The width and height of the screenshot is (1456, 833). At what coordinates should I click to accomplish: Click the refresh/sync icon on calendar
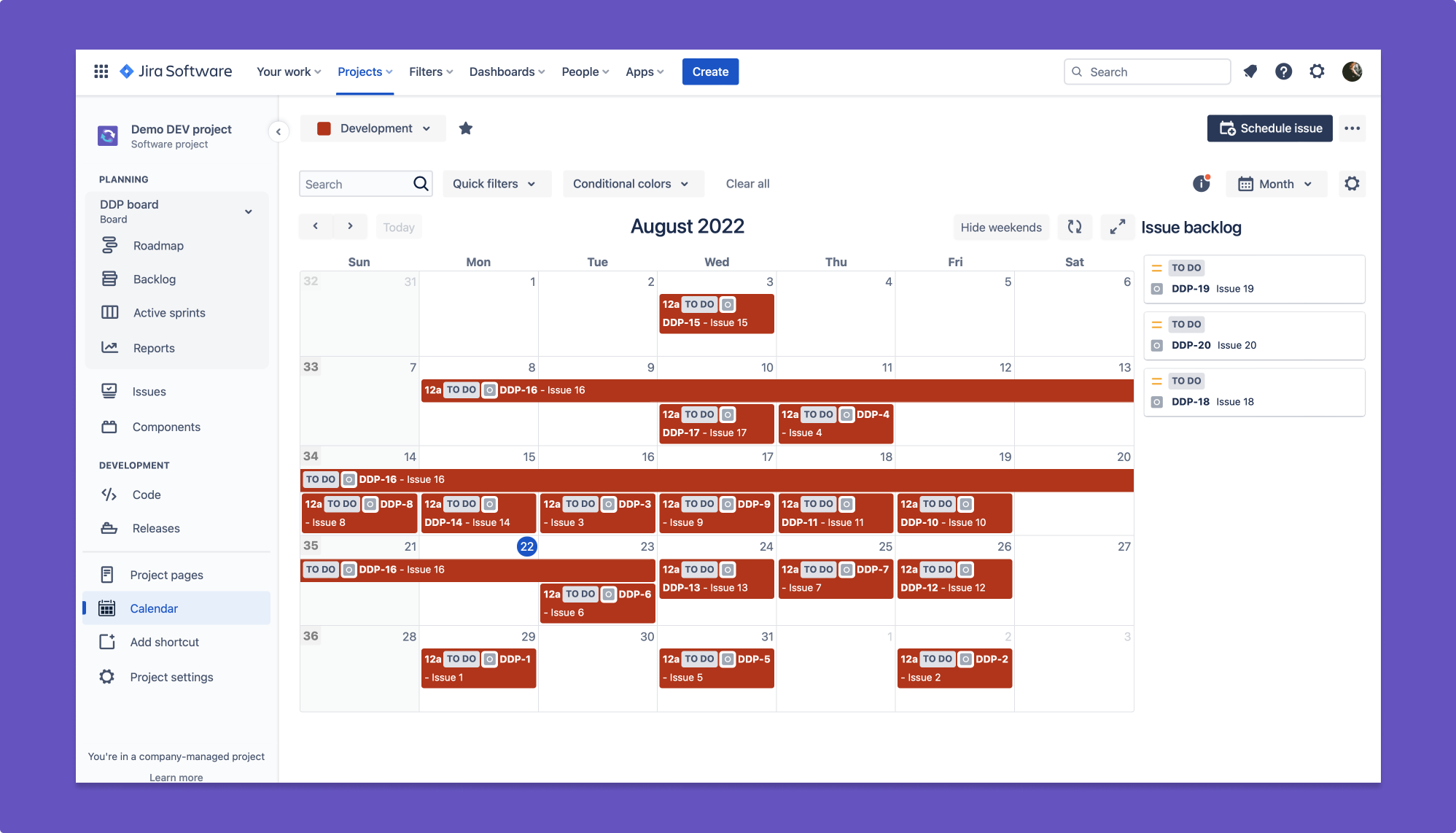pos(1075,227)
